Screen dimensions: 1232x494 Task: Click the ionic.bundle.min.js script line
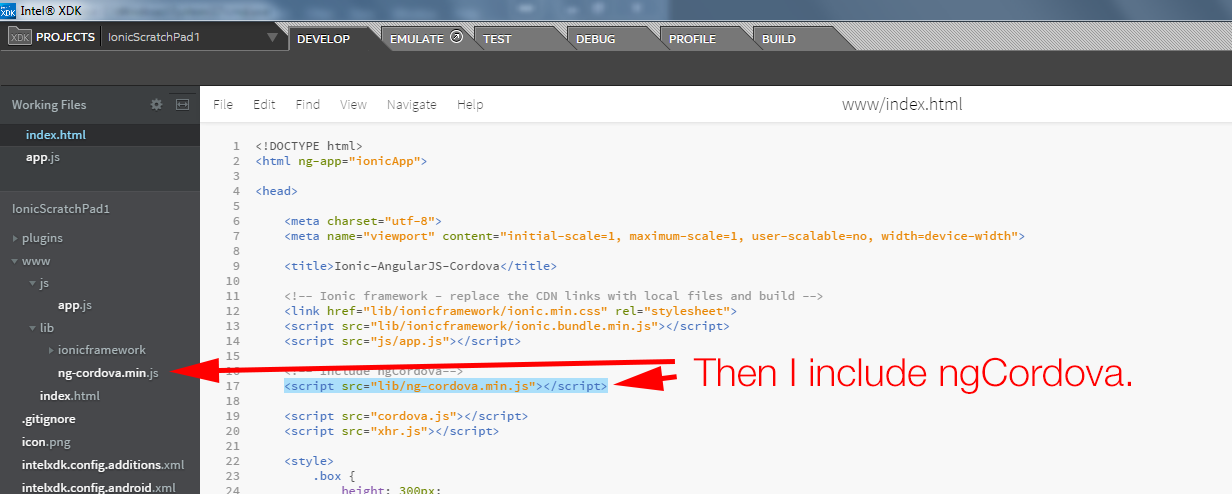(x=506, y=326)
